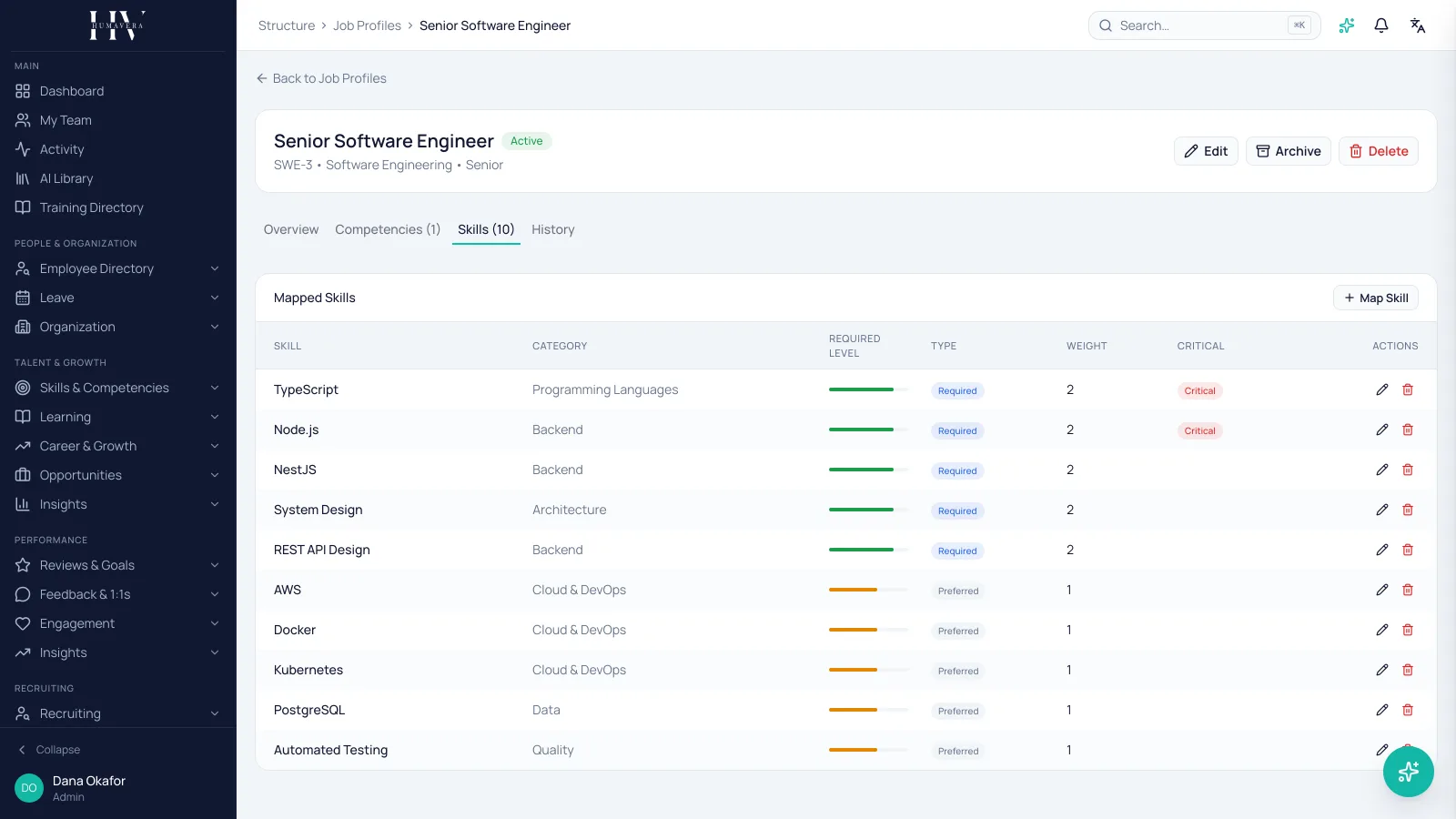Open the AI Library
Viewport: 1456px width, 819px height.
[117, 178]
